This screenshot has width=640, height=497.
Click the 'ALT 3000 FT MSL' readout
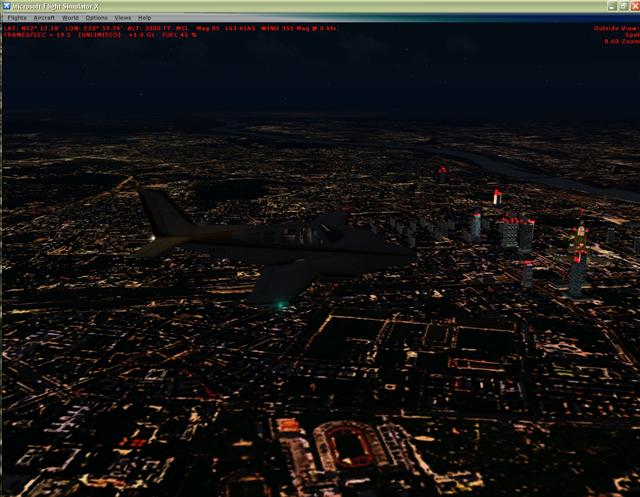point(158,28)
